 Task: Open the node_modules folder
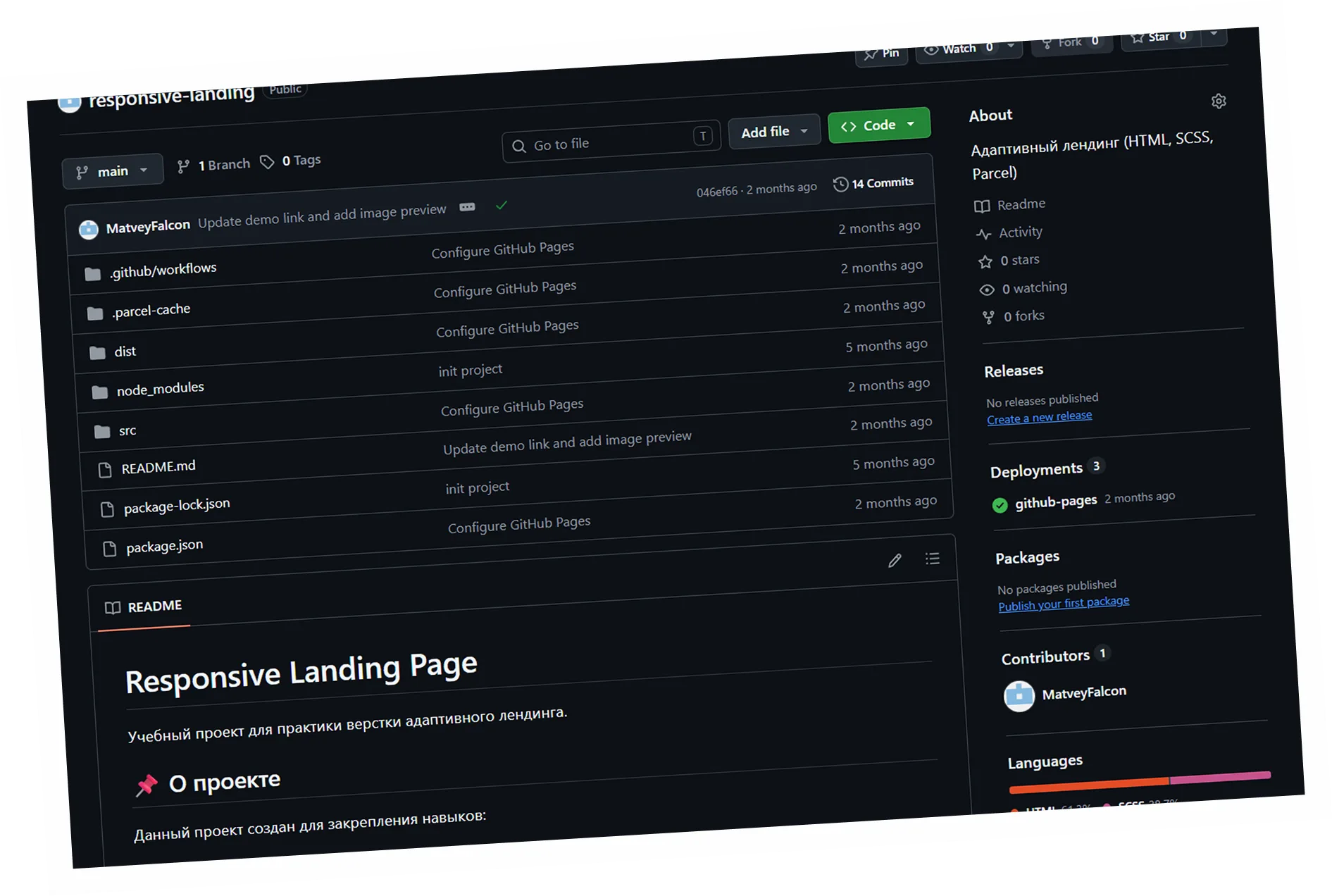(x=160, y=389)
